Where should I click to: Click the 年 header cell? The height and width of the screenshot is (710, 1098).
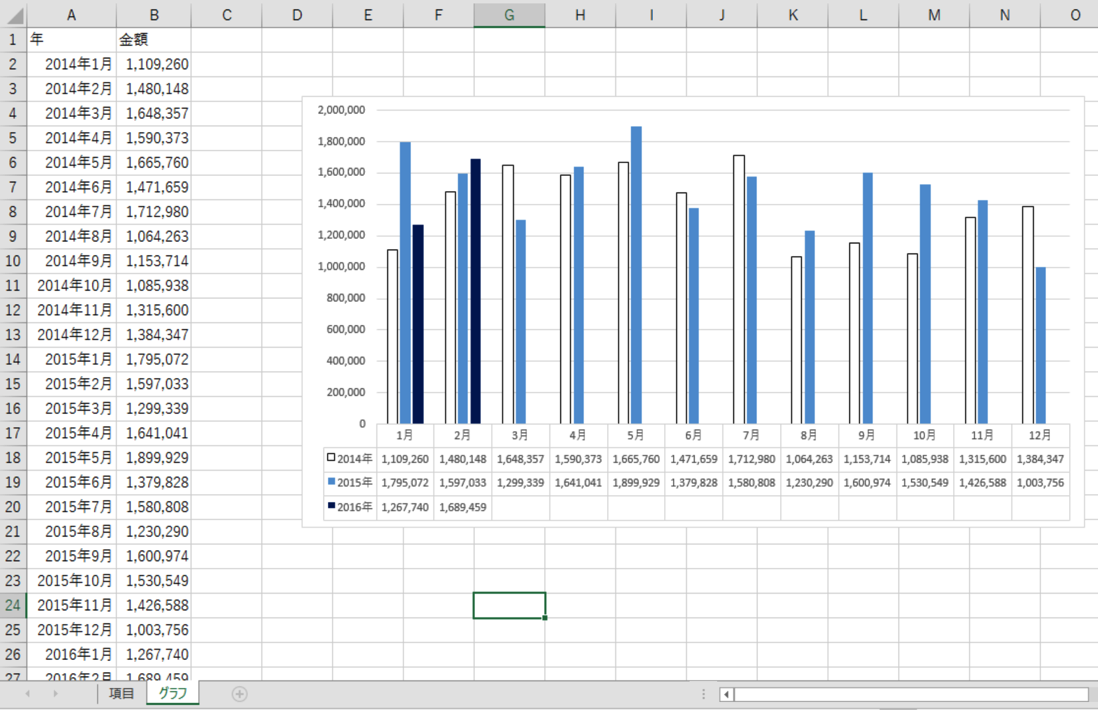pyautogui.click(x=71, y=40)
